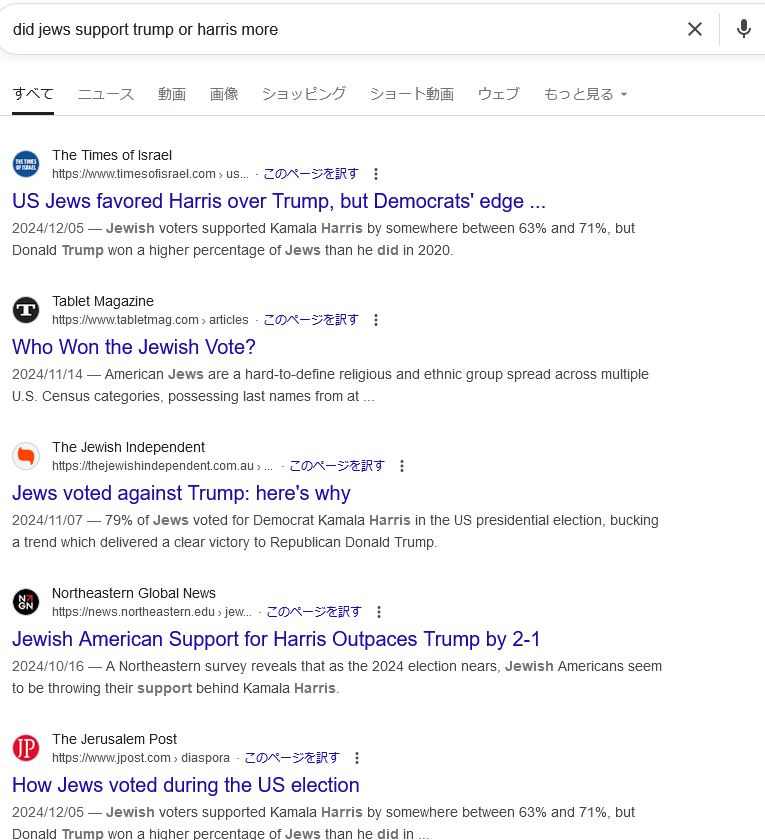Click the 'American Jews are a hard-to-define' snippet
Viewport: 765px width, 840px height.
point(330,385)
